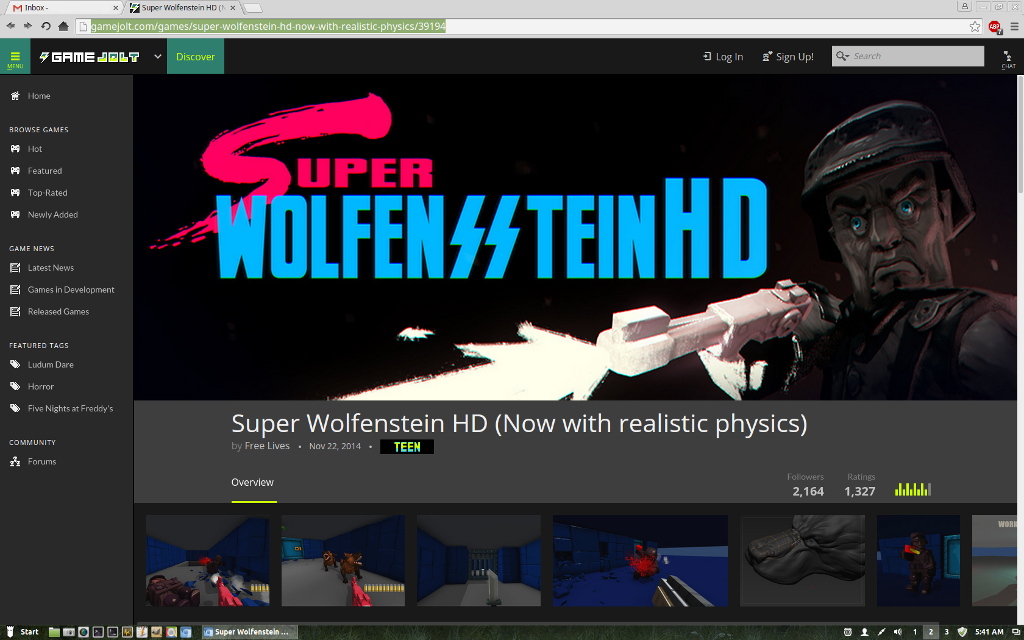Expand the dropdown arrow beside Game Jolt logo
Screen dimensions: 1024x640
pos(157,56)
